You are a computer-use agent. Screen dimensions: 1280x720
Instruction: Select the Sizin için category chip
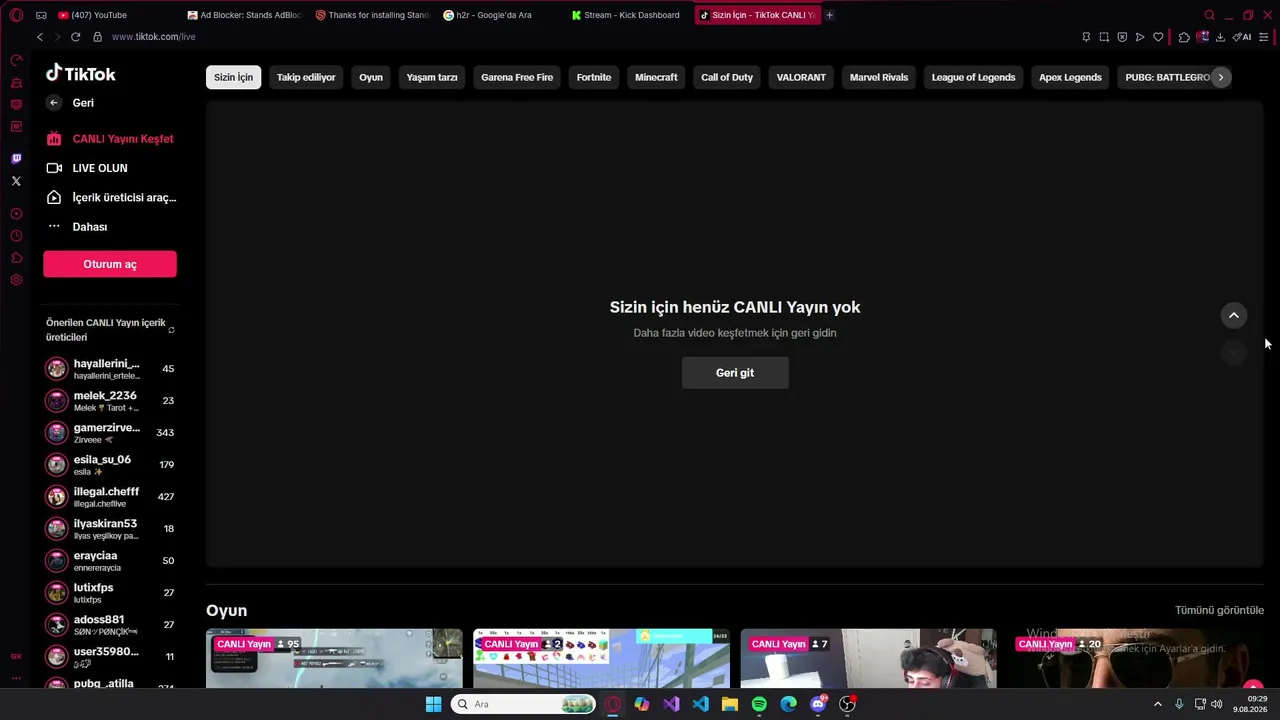[x=233, y=77]
